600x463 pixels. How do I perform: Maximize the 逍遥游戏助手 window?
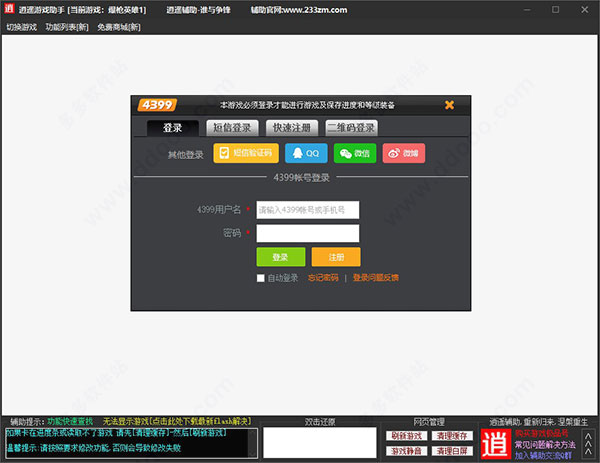pyautogui.click(x=556, y=10)
